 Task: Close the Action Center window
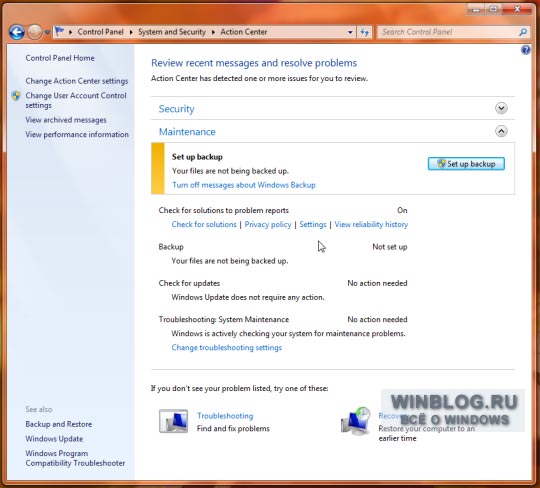(x=517, y=10)
